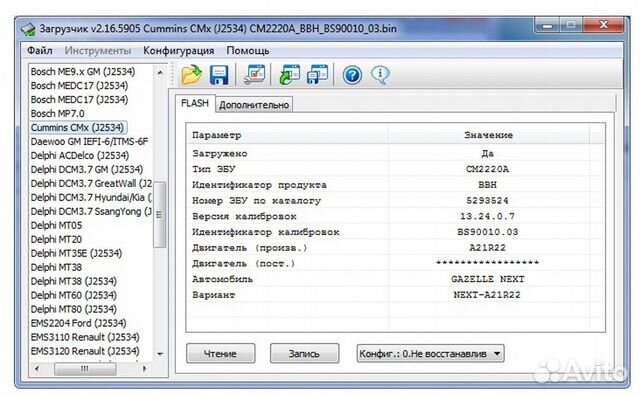Click module list vertical scrollbar thumb
Image resolution: width=640 pixels, height=397 pixels.
pos(160,215)
